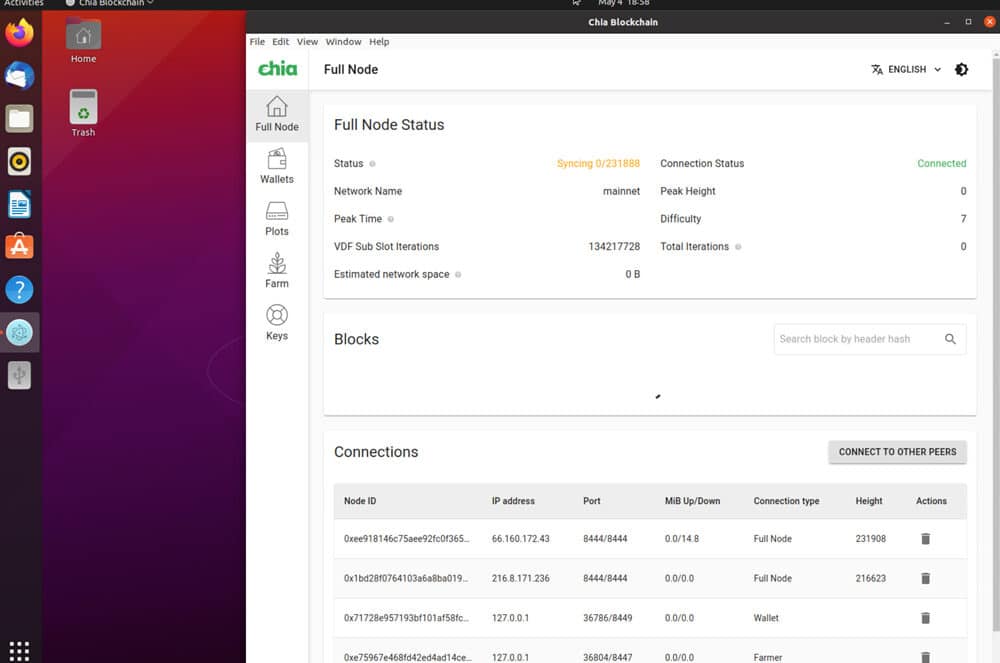The width and height of the screenshot is (1000, 663).
Task: Focus the Search block by header hash field
Action: pos(858,339)
